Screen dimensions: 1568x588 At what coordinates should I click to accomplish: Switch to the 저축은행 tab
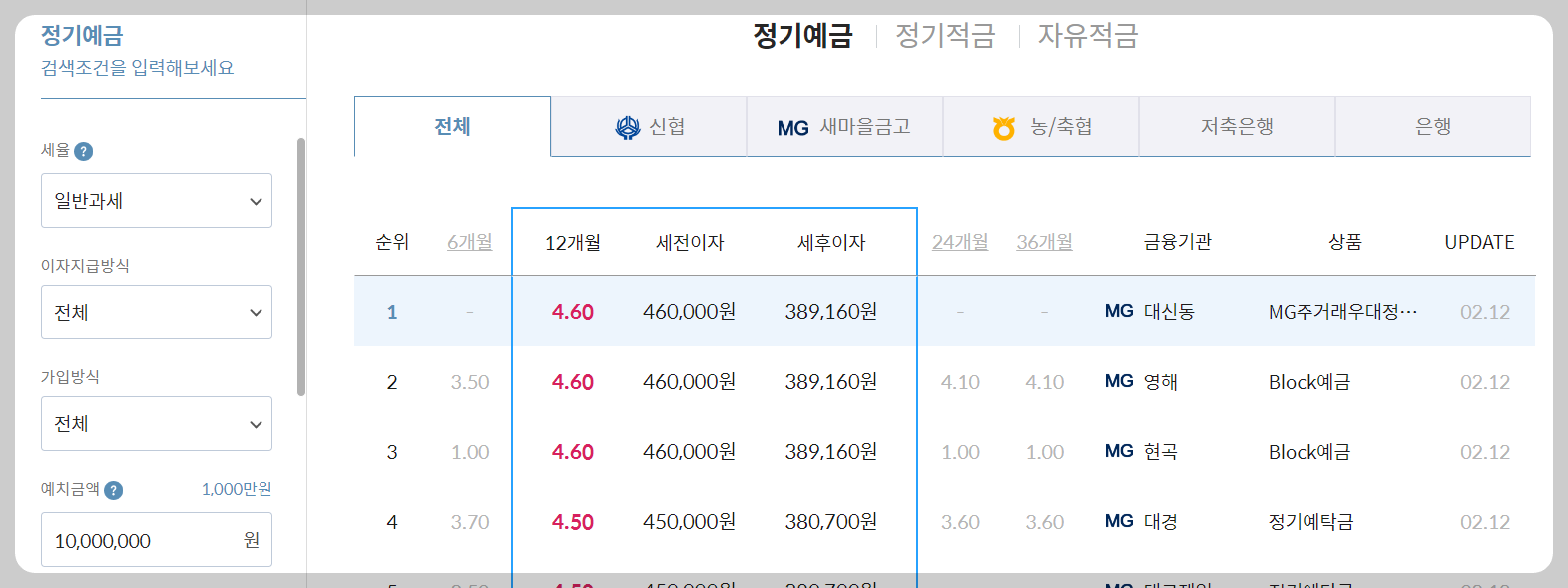[1237, 127]
